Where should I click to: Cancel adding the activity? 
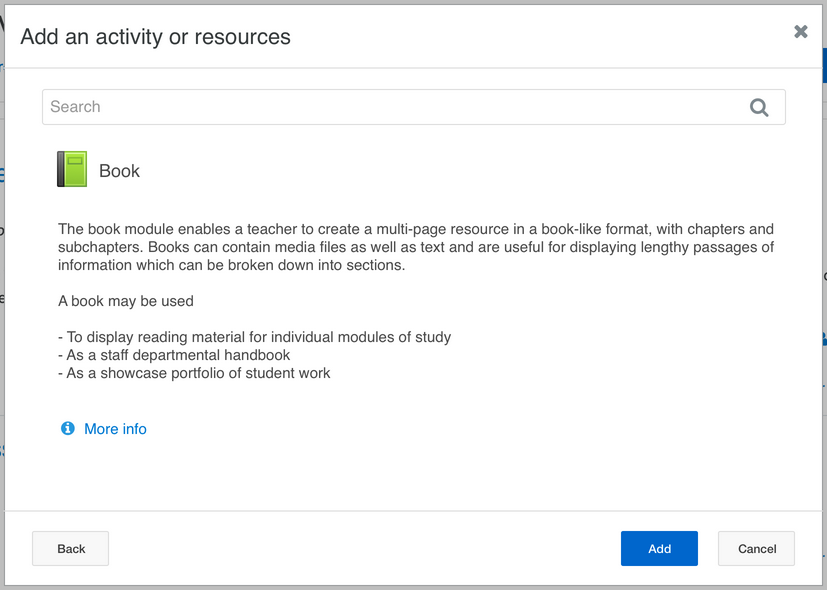coord(756,548)
